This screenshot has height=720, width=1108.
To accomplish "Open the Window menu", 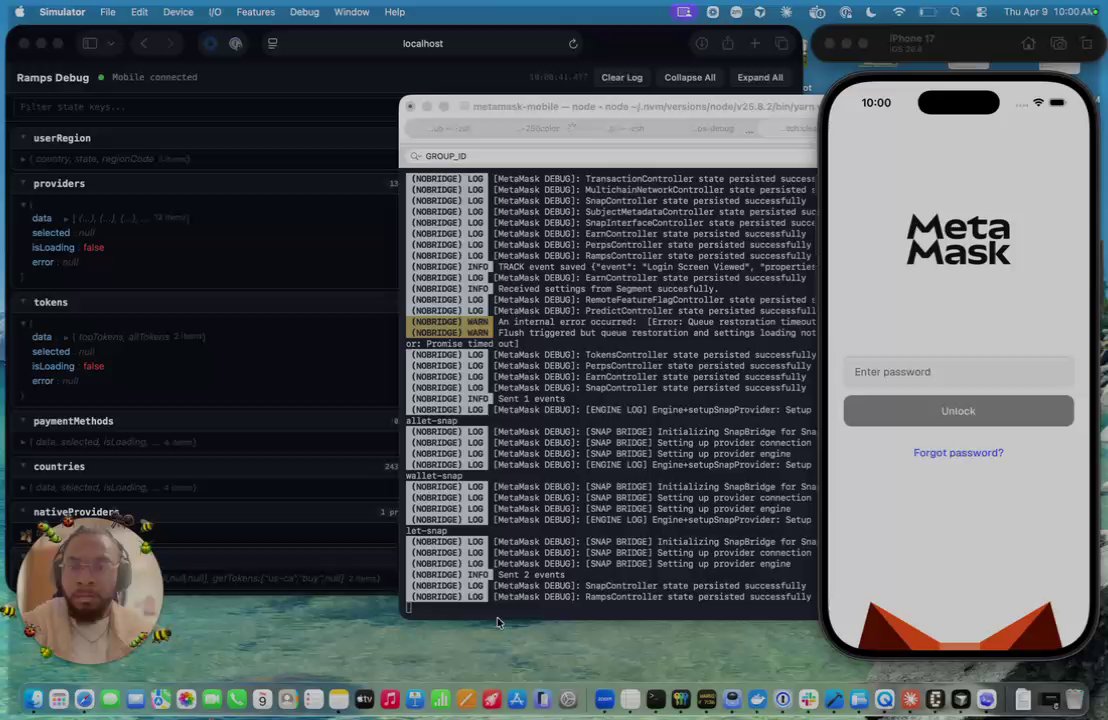I will (x=351, y=12).
